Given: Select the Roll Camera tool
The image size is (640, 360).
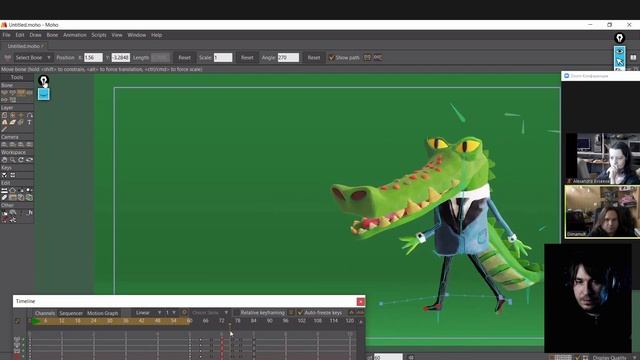Looking at the screenshot, I should point(21,144).
